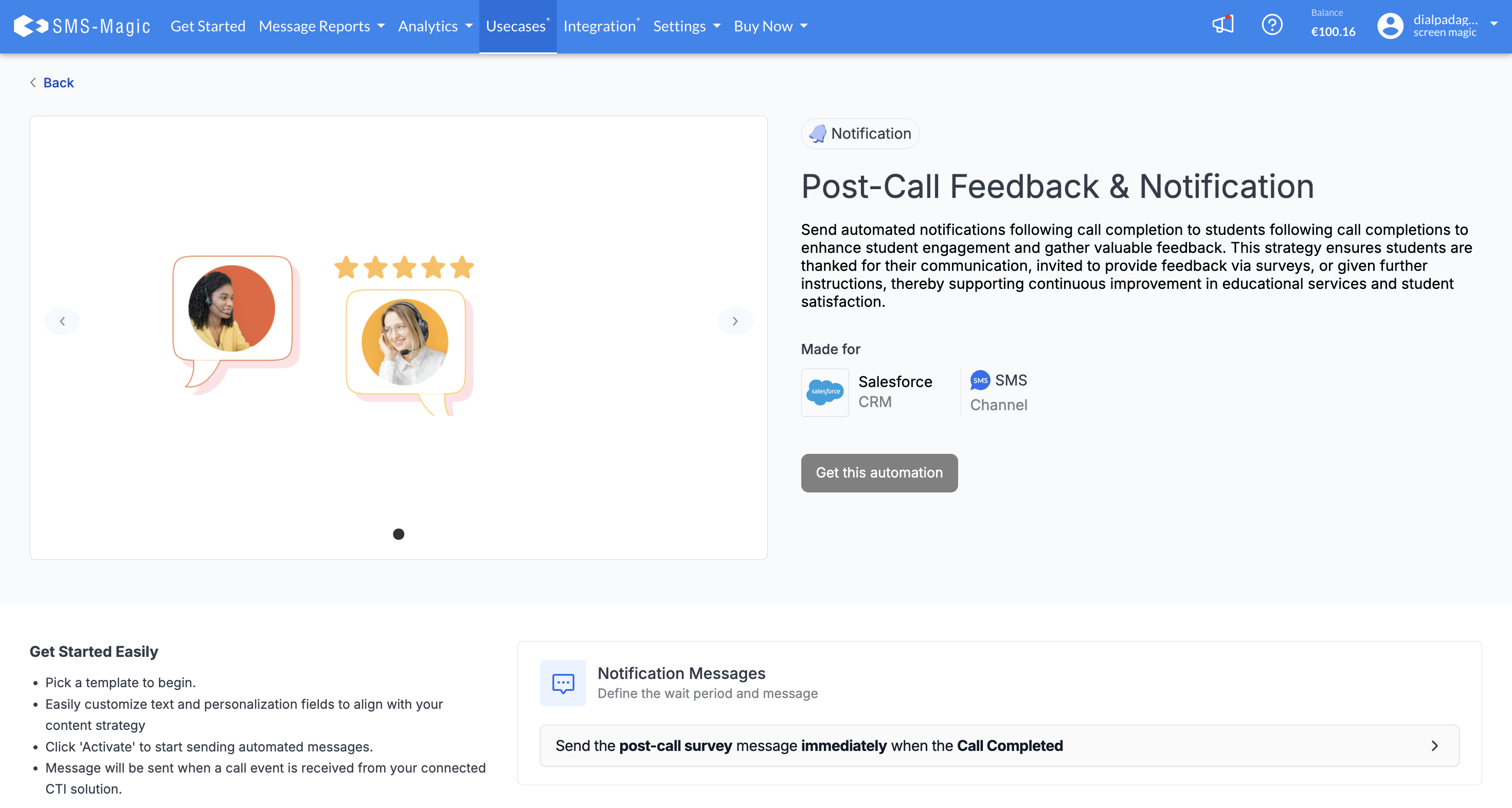Viewport: 1512px width, 808px height.
Task: Show the previous carousel slide
Action: point(62,321)
